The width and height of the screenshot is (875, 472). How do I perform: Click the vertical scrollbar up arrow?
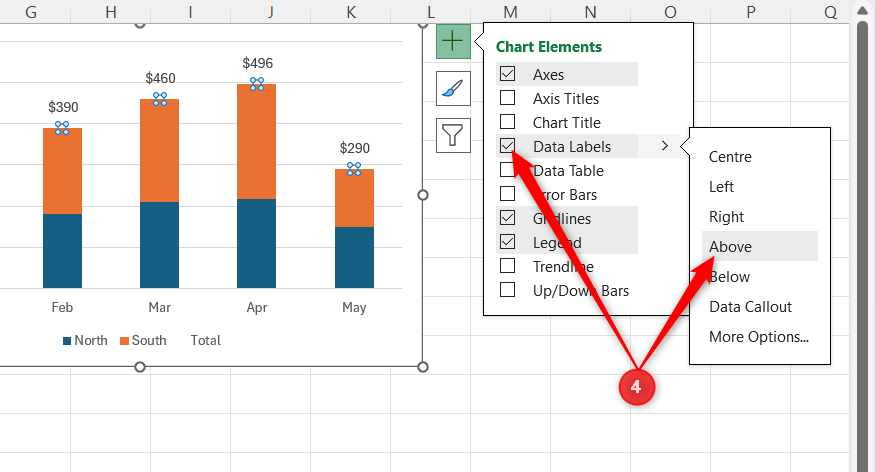tap(862, 11)
